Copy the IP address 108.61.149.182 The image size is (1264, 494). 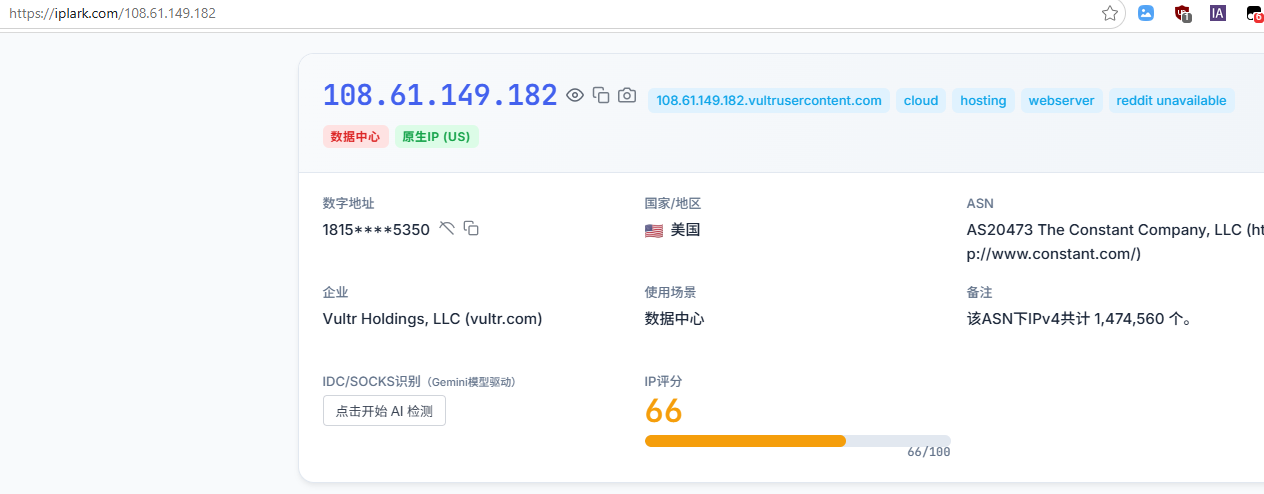tap(601, 95)
